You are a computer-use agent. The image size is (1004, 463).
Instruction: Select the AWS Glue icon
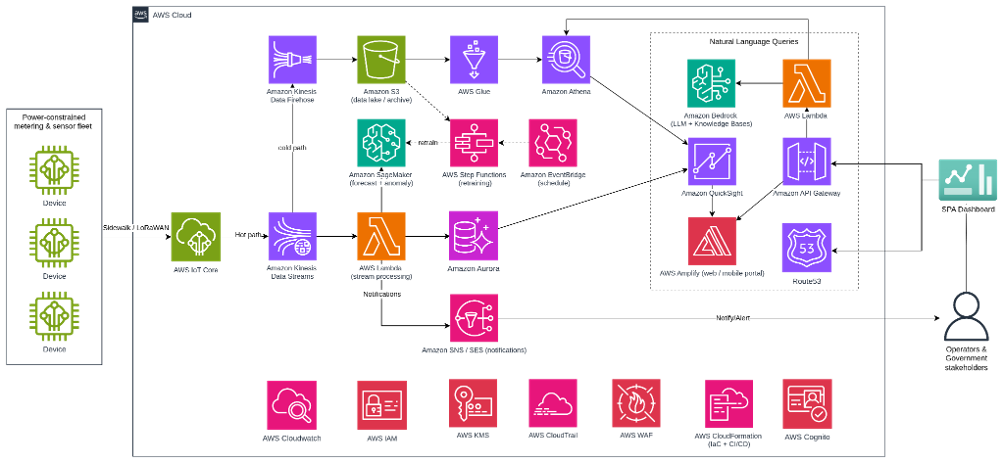tap(474, 60)
